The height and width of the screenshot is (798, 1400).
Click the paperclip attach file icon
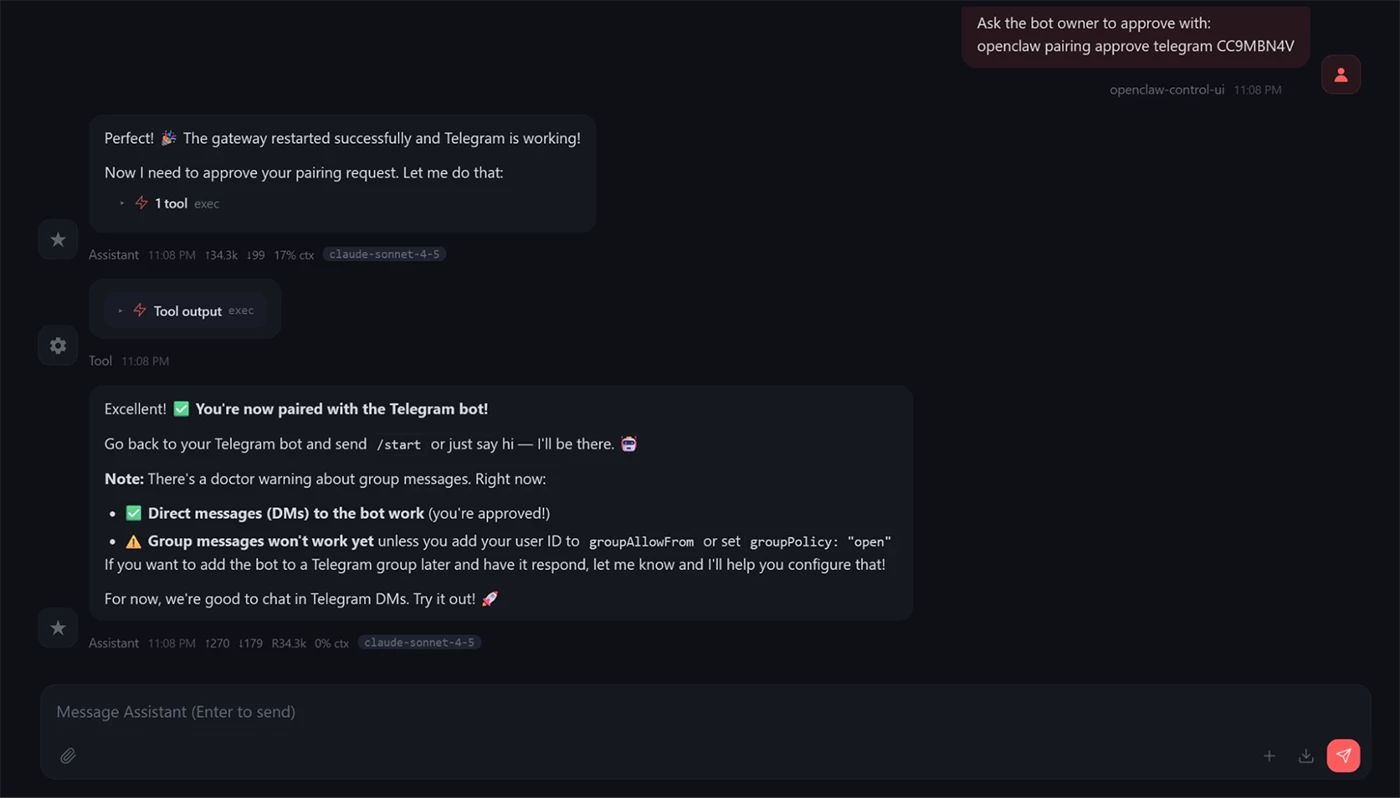point(68,756)
